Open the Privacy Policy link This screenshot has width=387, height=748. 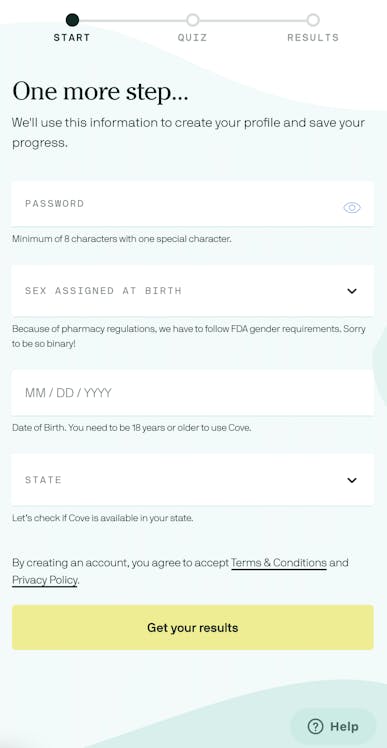pos(44,581)
